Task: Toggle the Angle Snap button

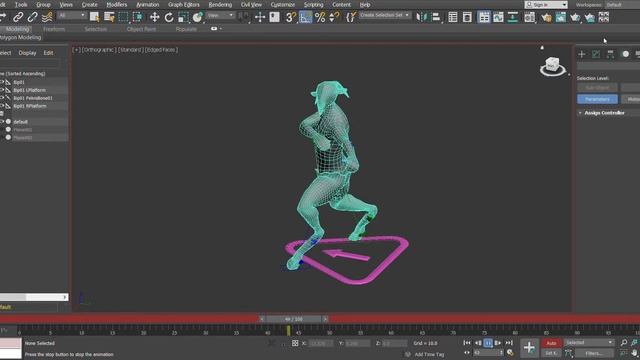Action: click(x=305, y=17)
